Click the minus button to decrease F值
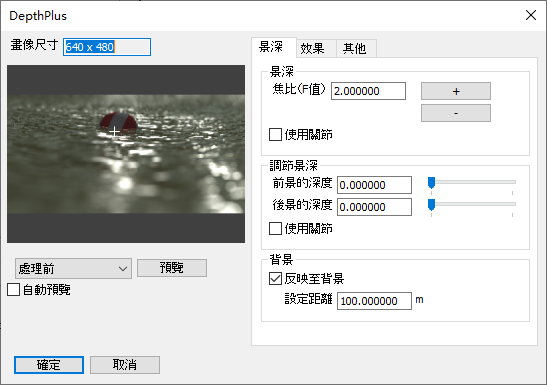This screenshot has height=385, width=547. coord(456,113)
